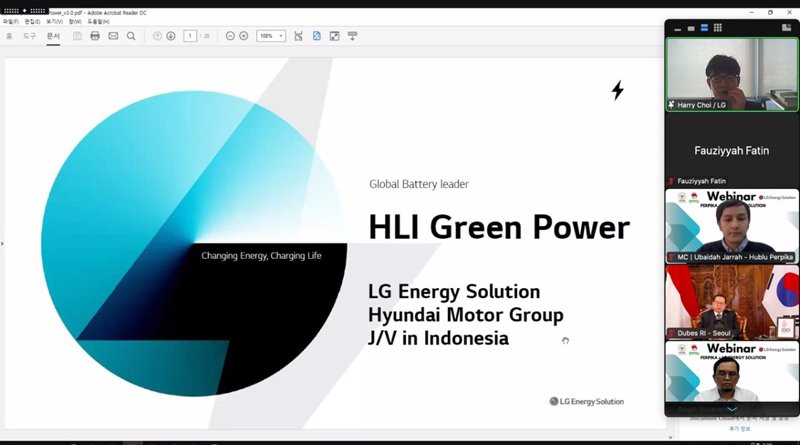Click the J/V in Indonesia text
The height and width of the screenshot is (445, 800).
click(x=438, y=338)
